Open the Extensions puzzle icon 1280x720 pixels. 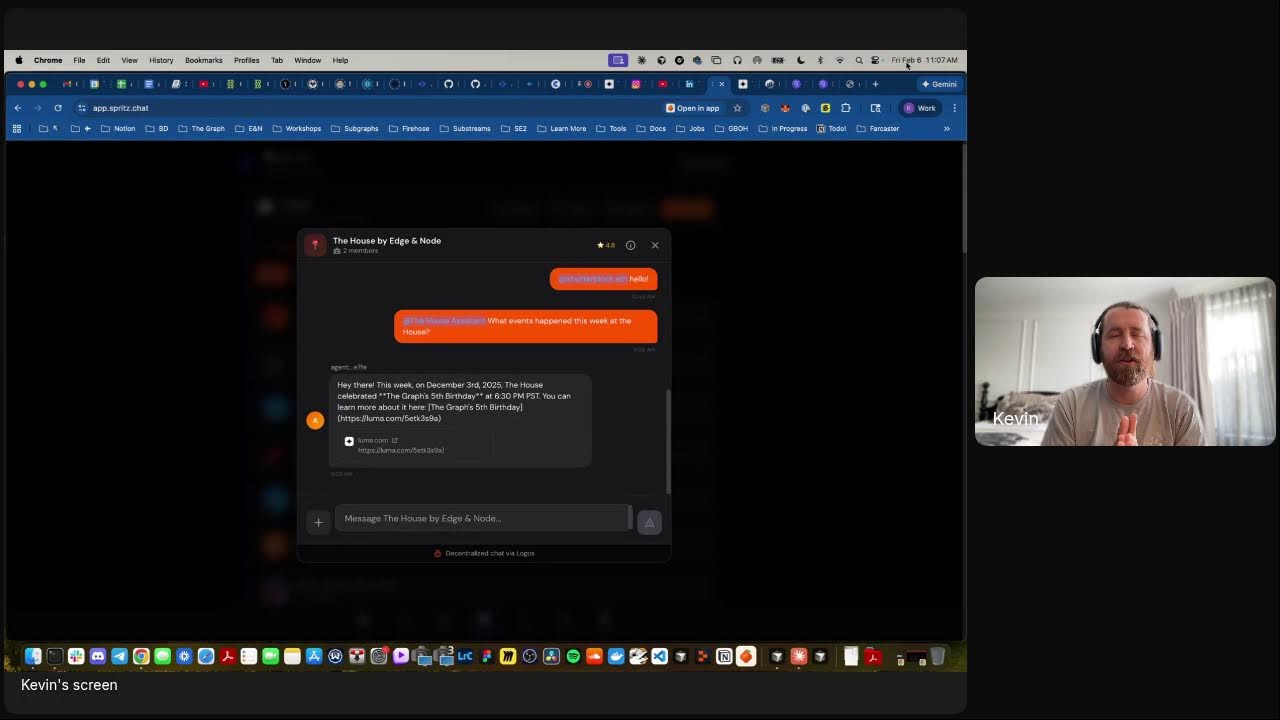pyautogui.click(x=846, y=108)
